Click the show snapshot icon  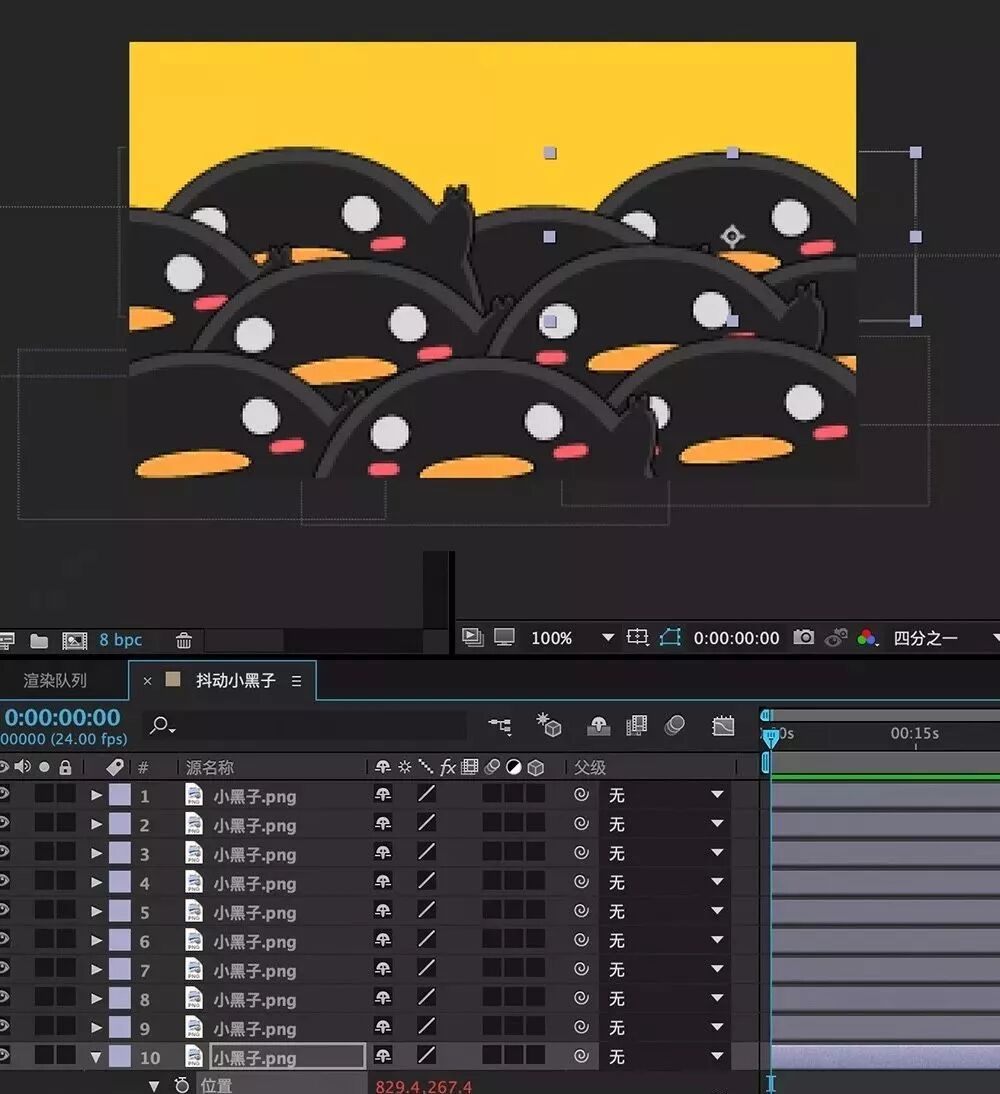pyautogui.click(x=835, y=637)
